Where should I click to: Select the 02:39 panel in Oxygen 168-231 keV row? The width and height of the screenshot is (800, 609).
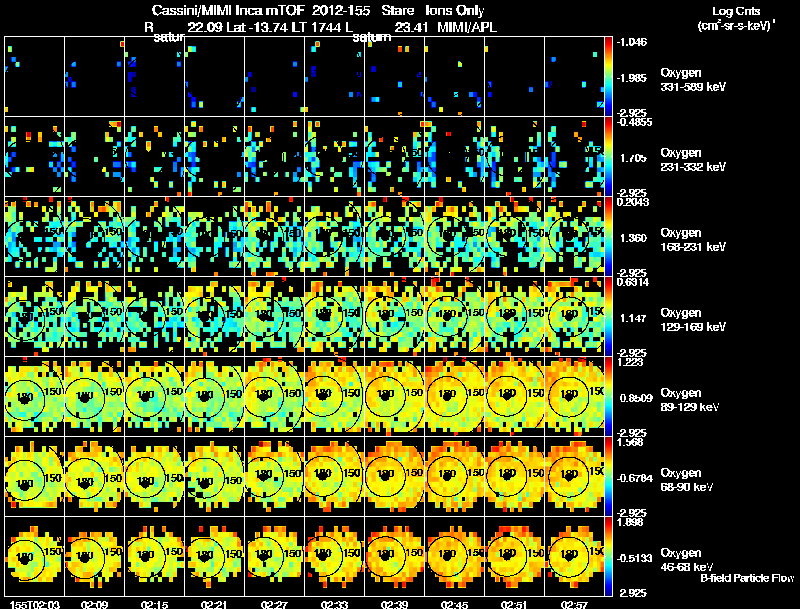point(394,236)
